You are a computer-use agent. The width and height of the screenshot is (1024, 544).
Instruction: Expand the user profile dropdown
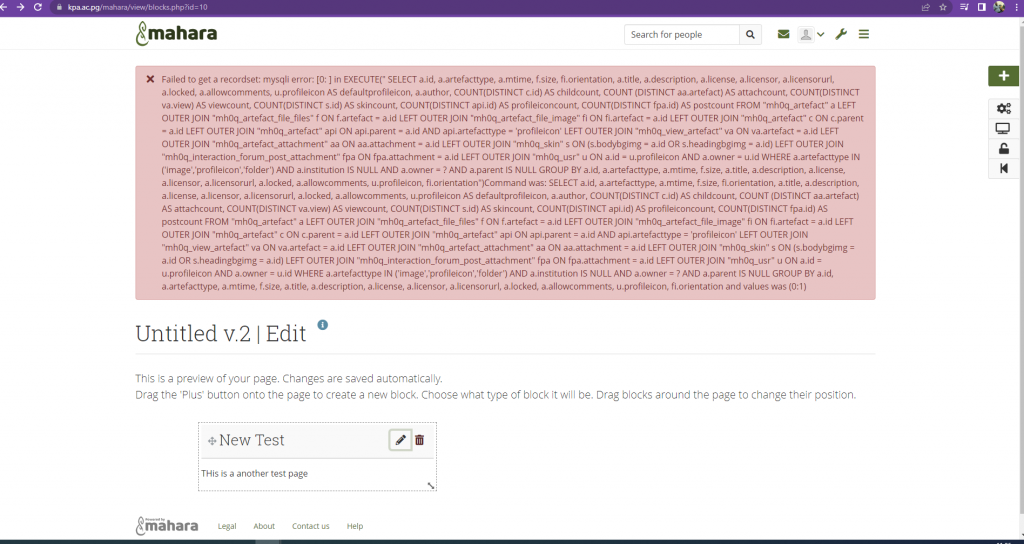pyautogui.click(x=811, y=35)
